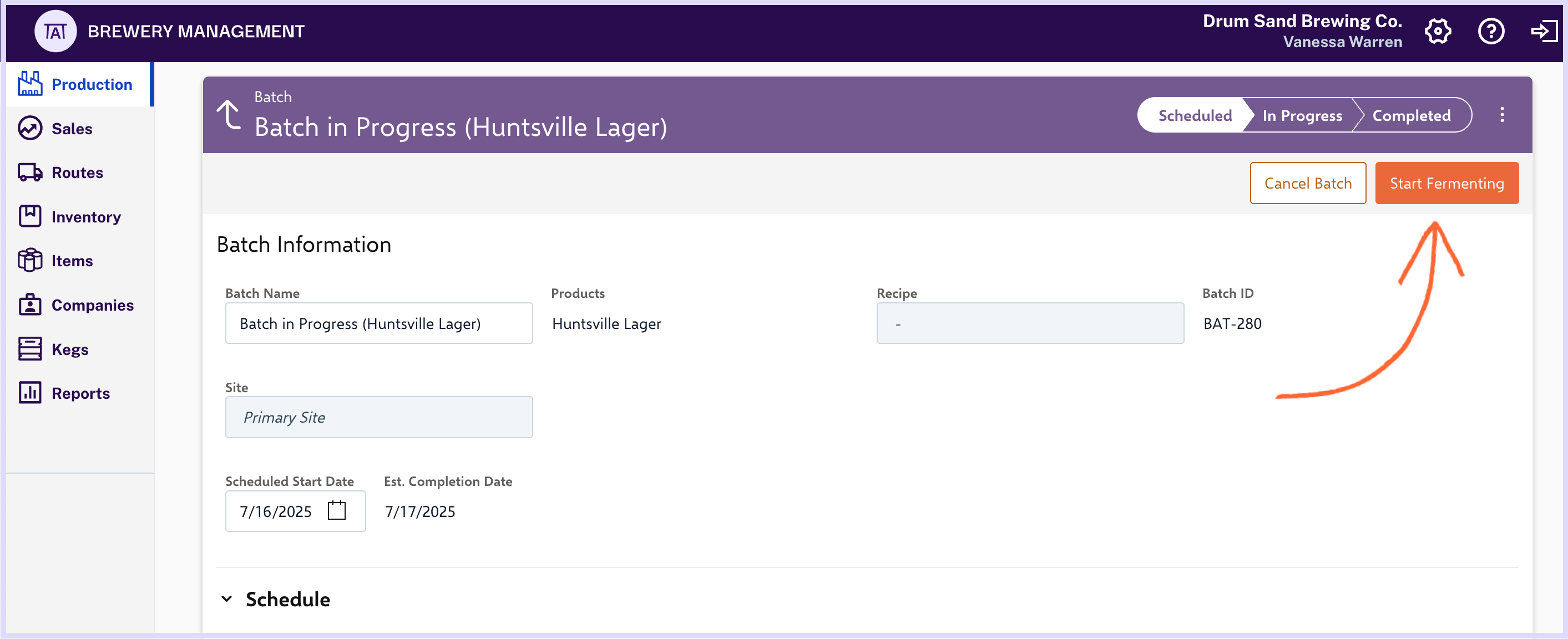Click the Start Fermenting button
Image resolution: width=1568 pixels, height=639 pixels.
point(1446,183)
